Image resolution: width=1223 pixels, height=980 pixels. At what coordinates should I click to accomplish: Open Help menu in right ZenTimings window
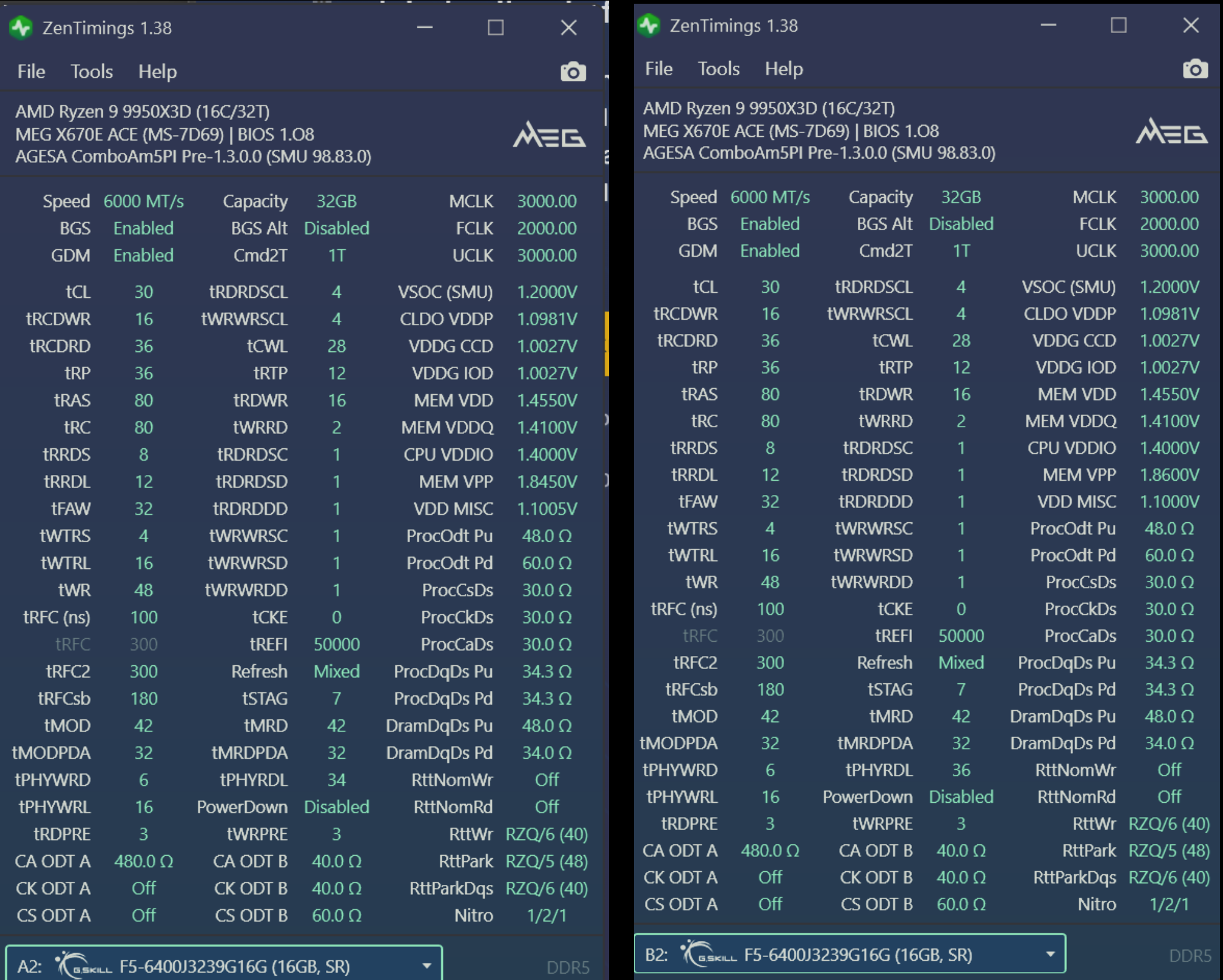tap(784, 68)
